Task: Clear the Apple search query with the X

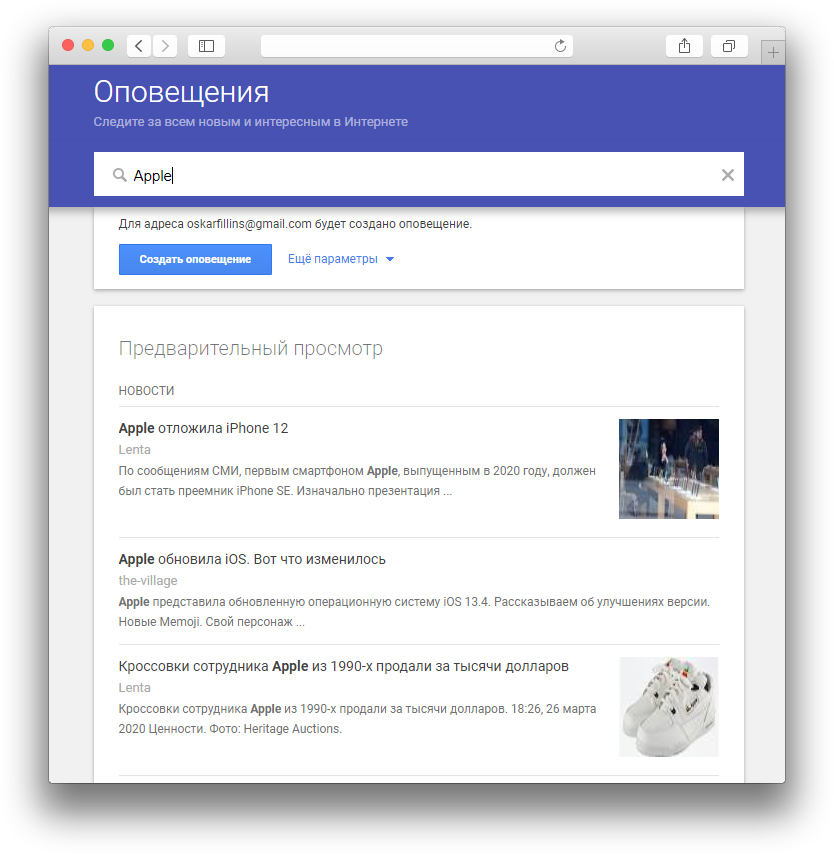Action: pos(728,175)
